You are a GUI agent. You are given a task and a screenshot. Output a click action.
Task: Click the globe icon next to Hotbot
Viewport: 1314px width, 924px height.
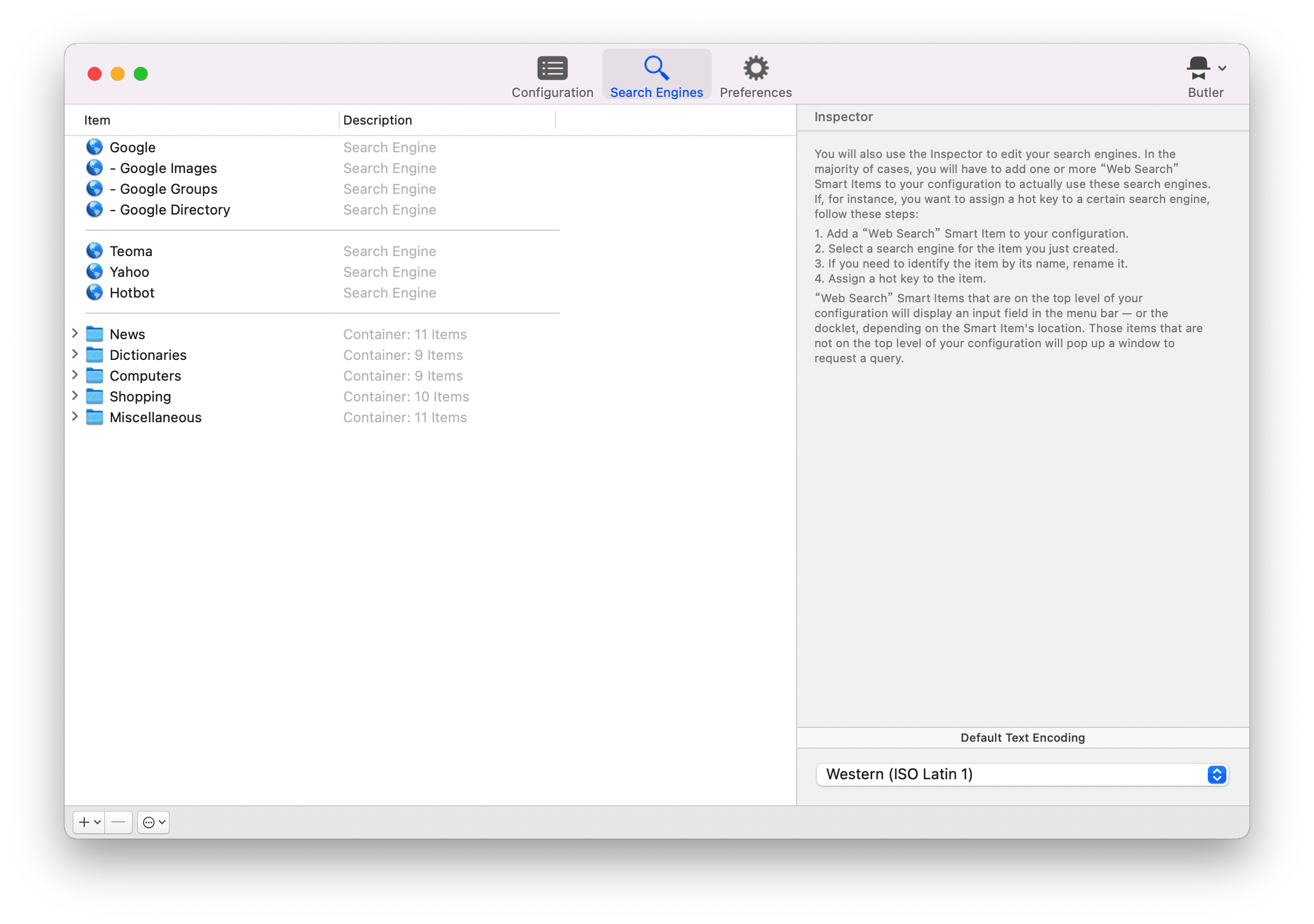click(x=95, y=292)
